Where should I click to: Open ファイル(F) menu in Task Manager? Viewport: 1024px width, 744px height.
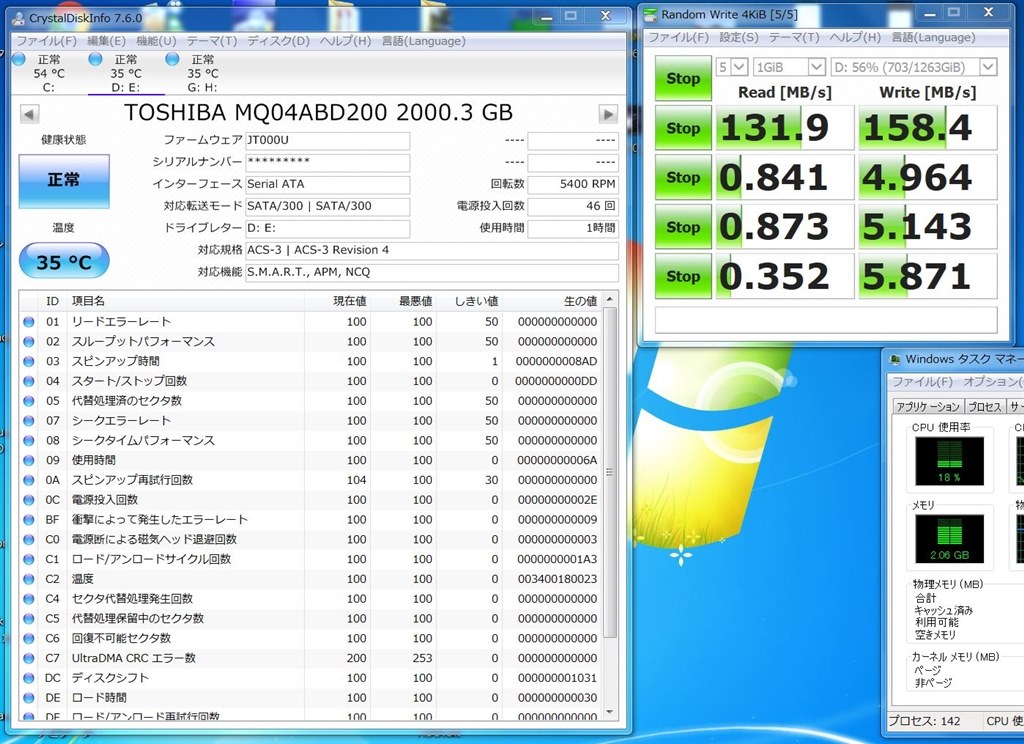click(x=923, y=381)
